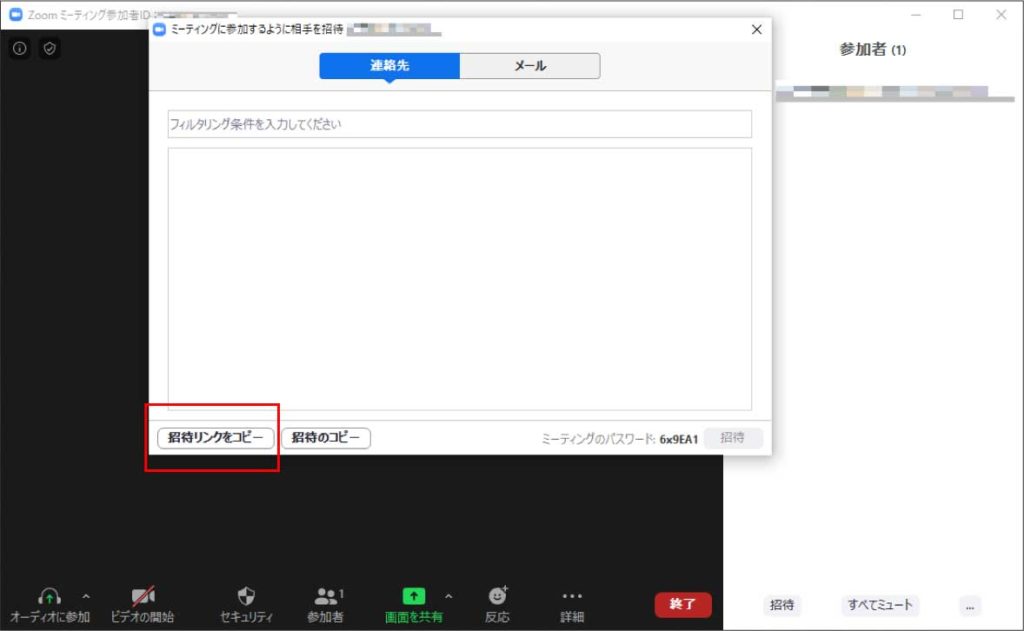
Task: Focus the contact filter input field
Action: click(x=460, y=124)
